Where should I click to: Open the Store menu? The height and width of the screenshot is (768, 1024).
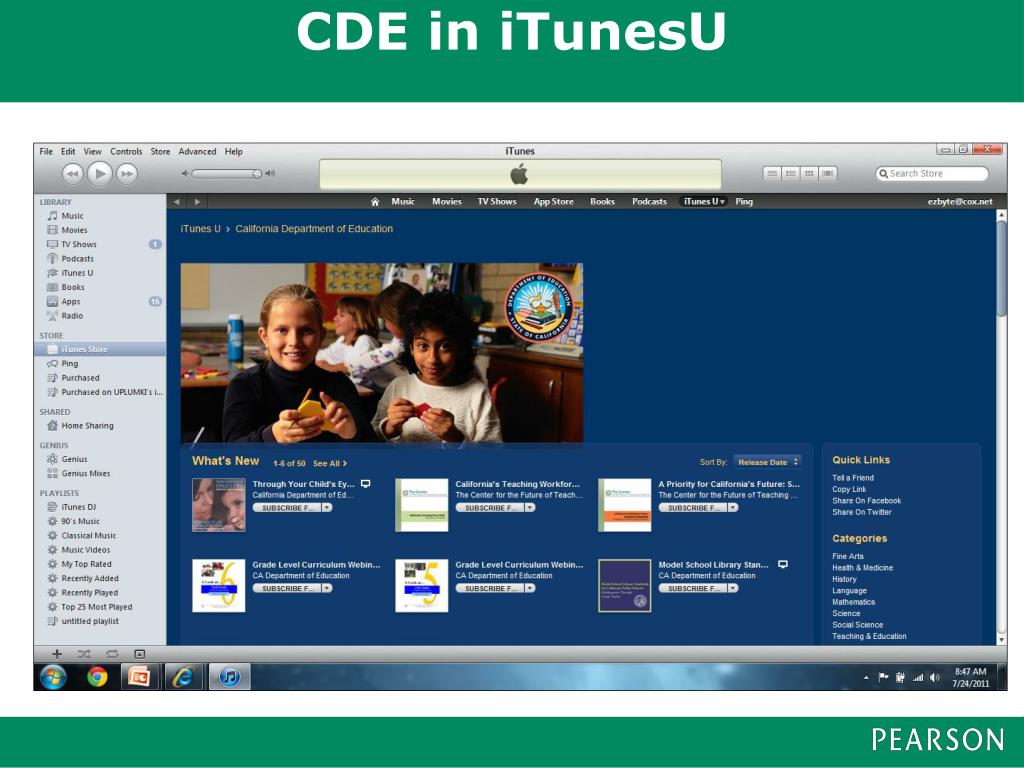click(160, 152)
